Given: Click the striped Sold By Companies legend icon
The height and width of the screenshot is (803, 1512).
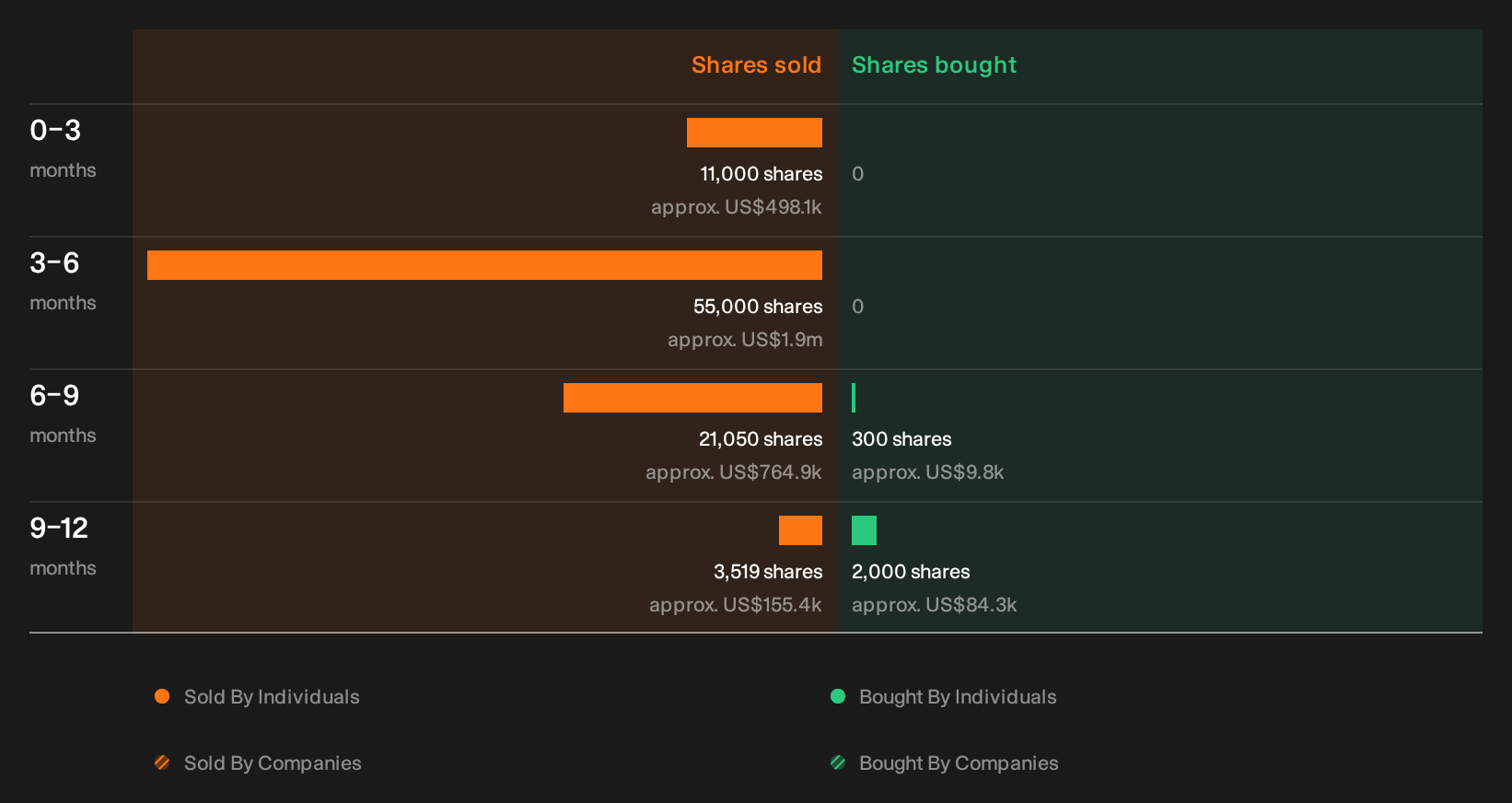Looking at the screenshot, I should (x=162, y=762).
